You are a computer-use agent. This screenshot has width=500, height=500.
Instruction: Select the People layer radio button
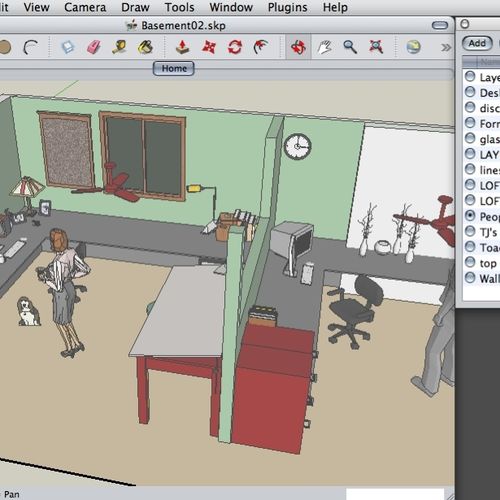470,216
